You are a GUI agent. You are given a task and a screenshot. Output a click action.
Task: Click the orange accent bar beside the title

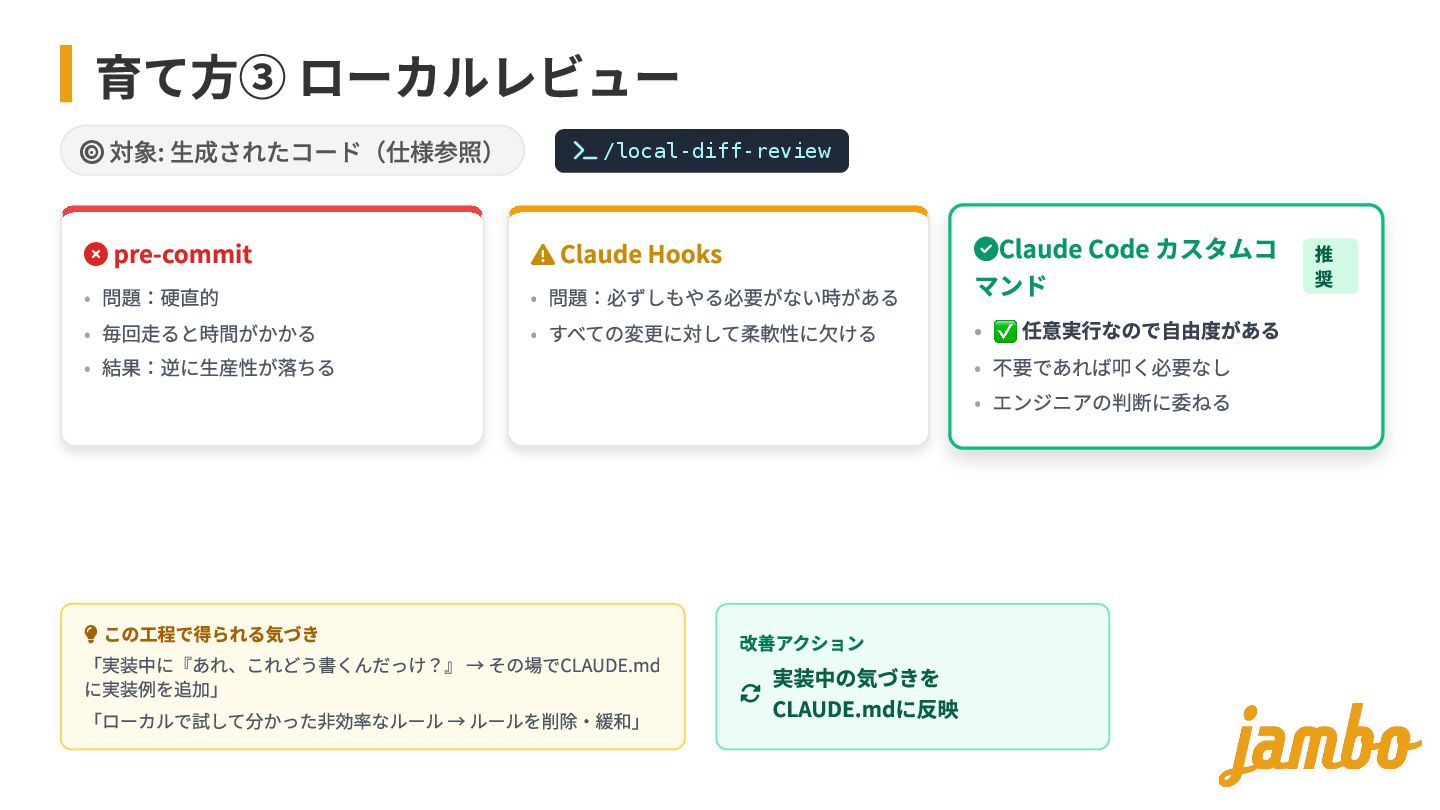(66, 73)
